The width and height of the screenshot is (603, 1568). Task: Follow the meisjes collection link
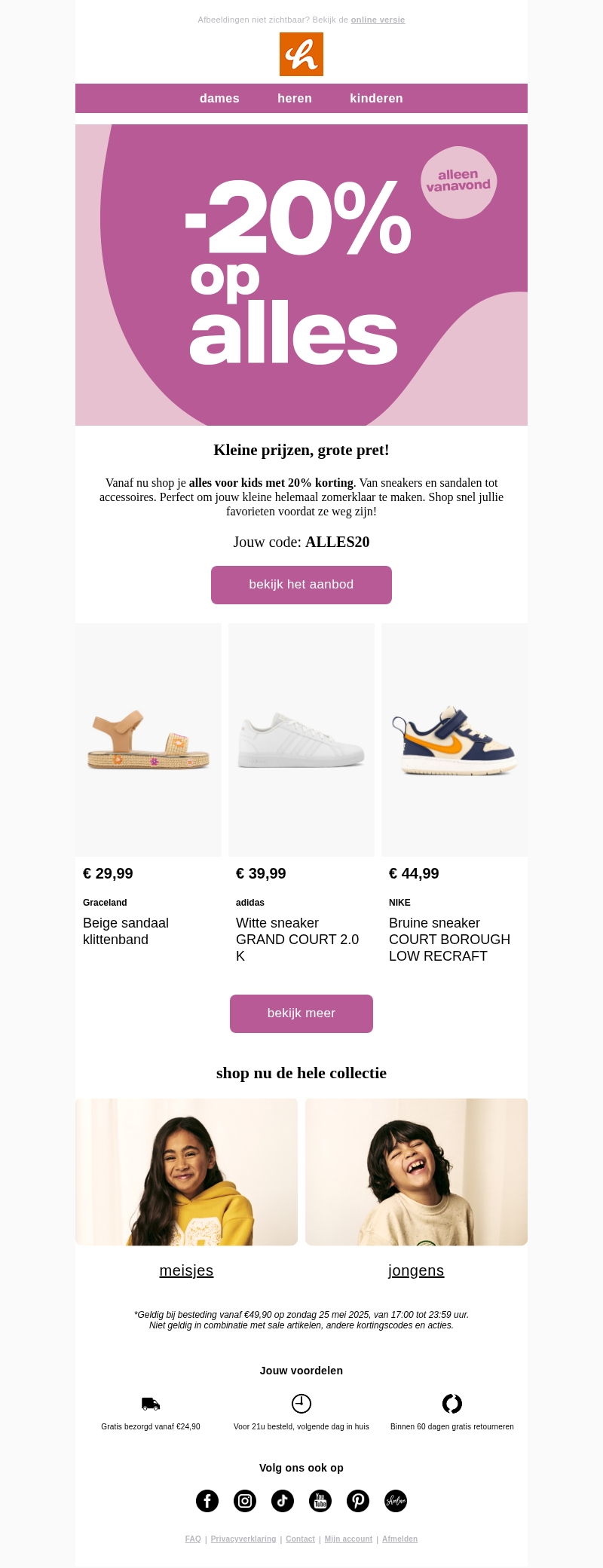click(186, 1270)
